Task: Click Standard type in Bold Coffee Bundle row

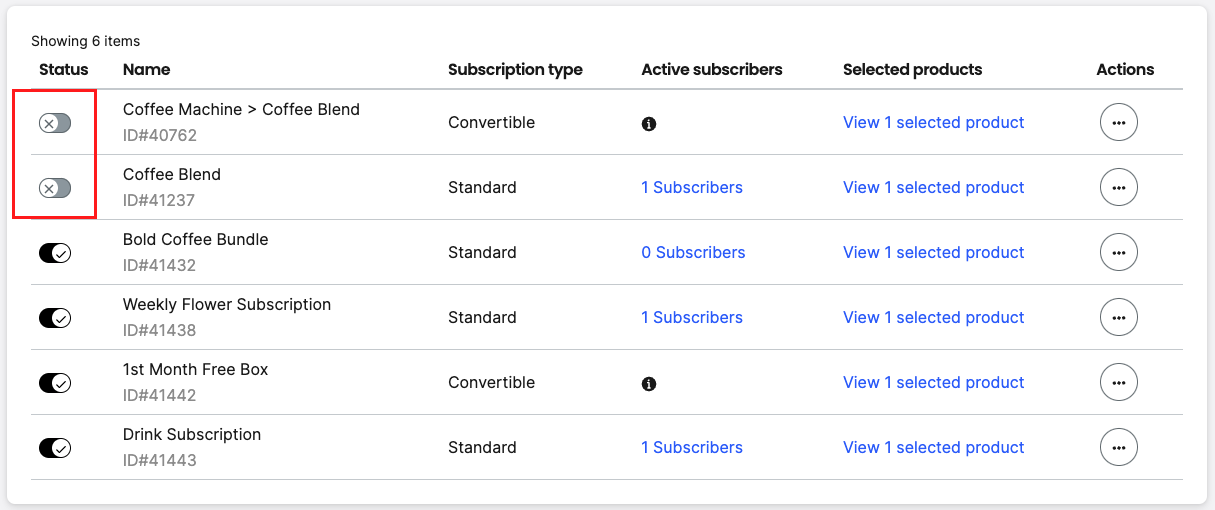Action: (482, 252)
